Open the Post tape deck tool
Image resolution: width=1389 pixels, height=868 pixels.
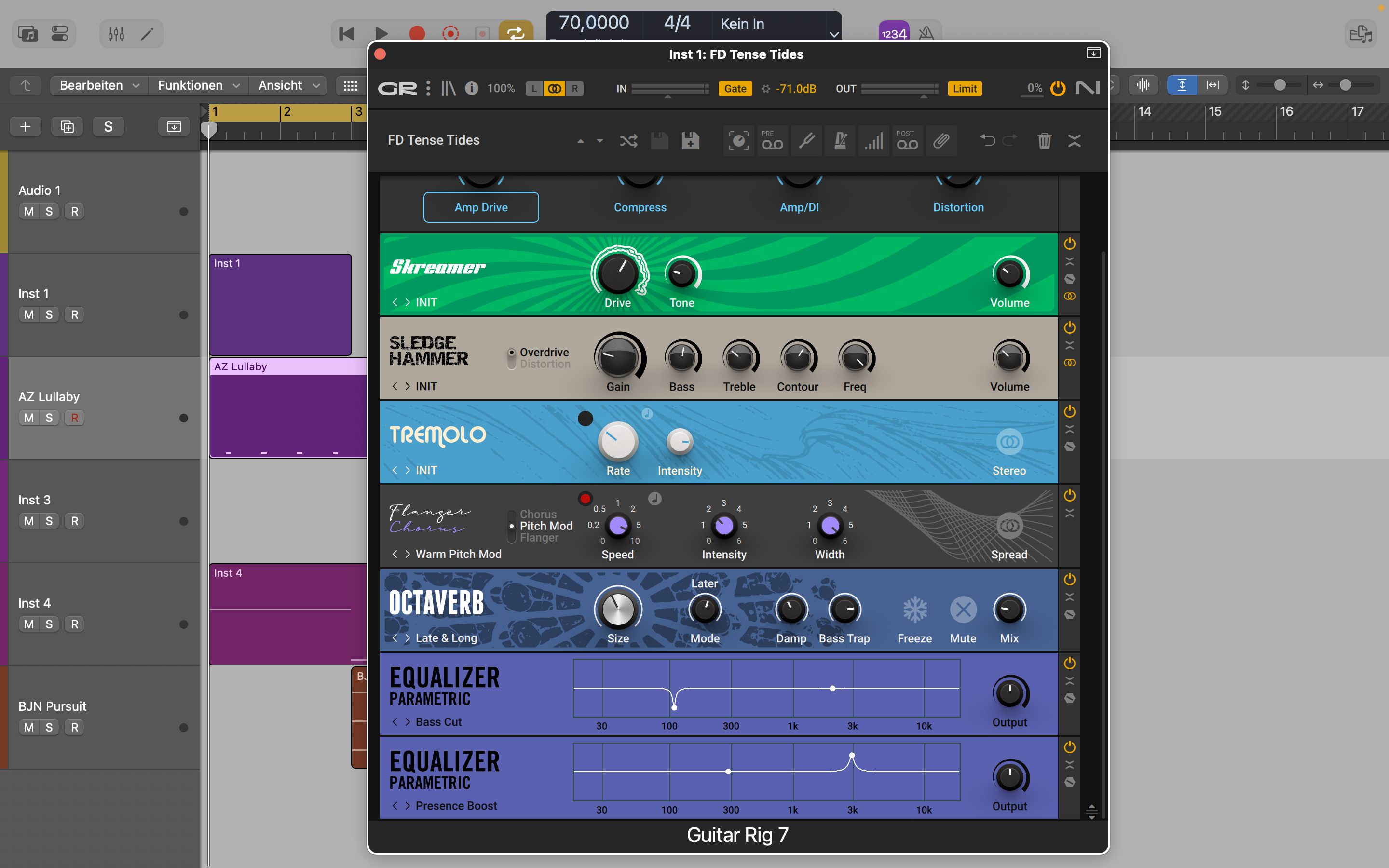click(x=908, y=141)
